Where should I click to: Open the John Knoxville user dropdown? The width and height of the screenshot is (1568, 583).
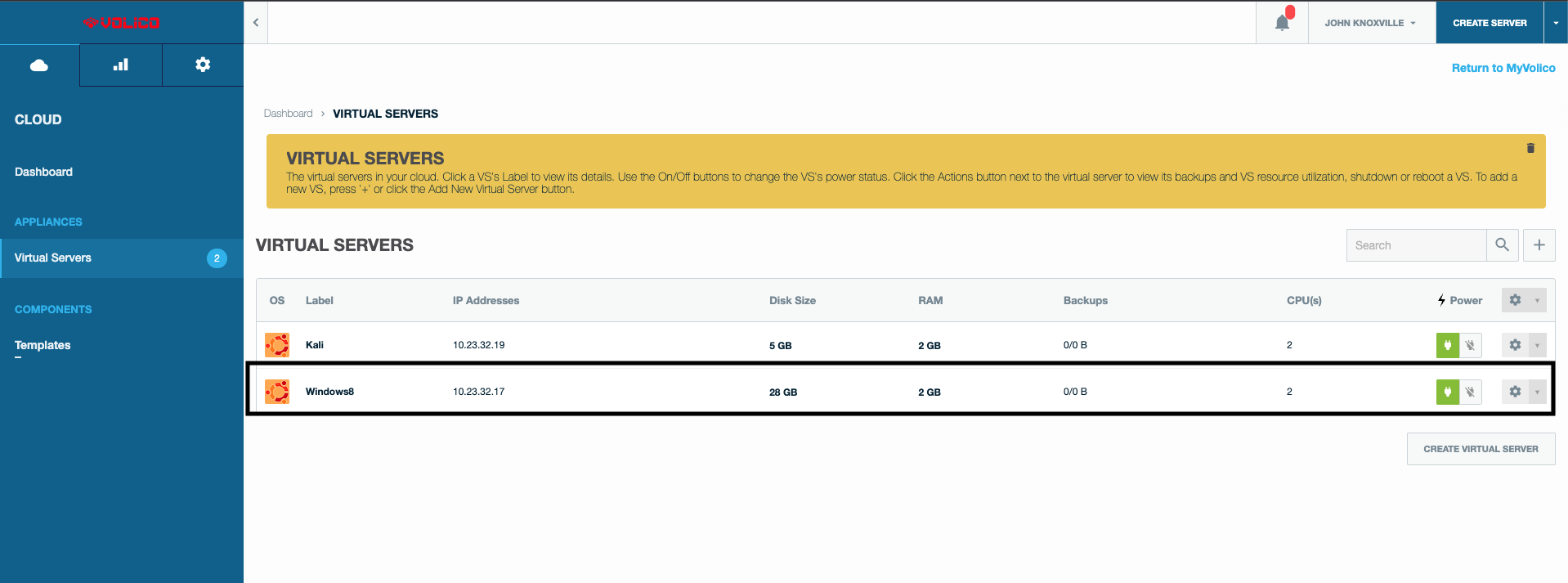1371,23
